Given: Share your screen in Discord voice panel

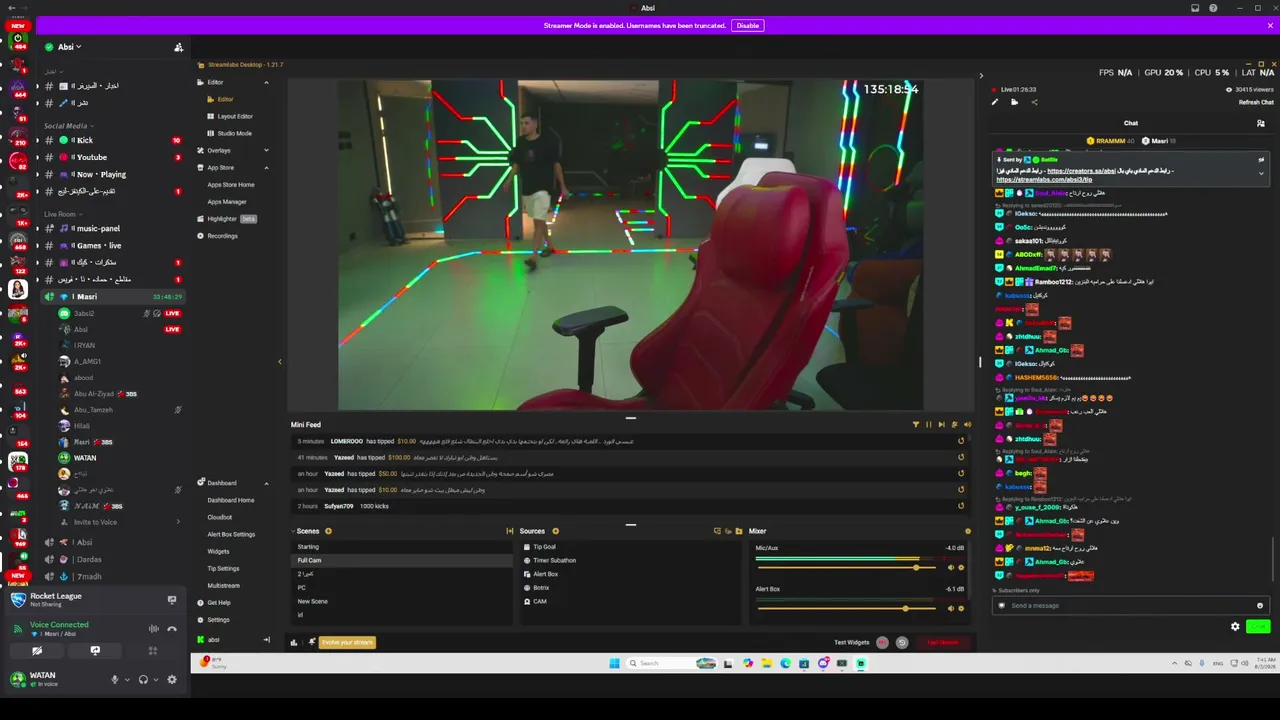Looking at the screenshot, I should tap(95, 651).
